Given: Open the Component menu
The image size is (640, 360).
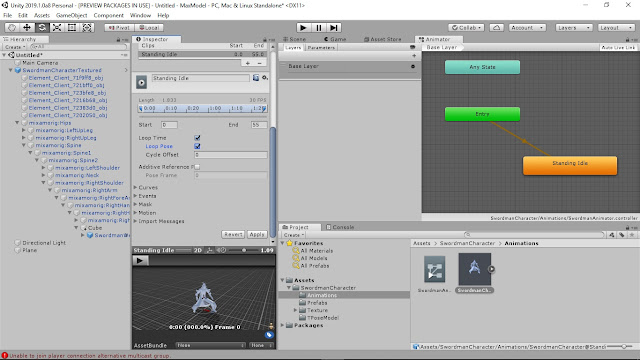Looking at the screenshot, I should pyautogui.click(x=109, y=15).
